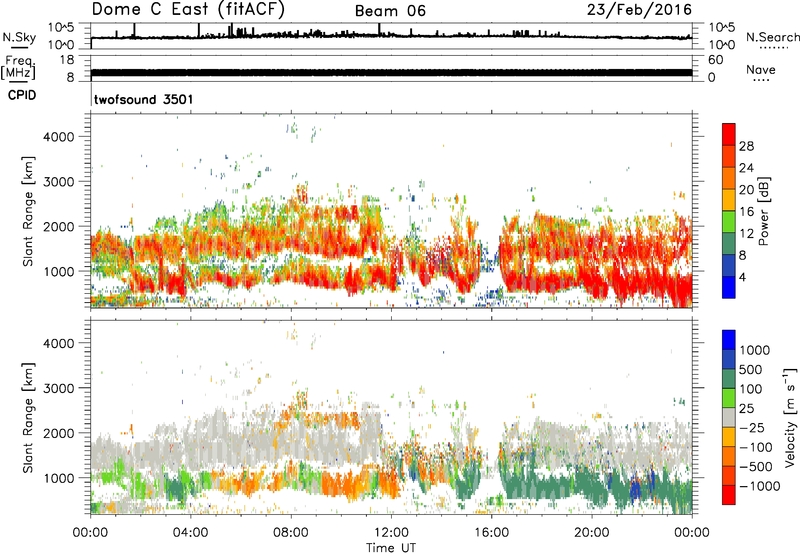Click the 'Time UT' axis title

[391, 547]
